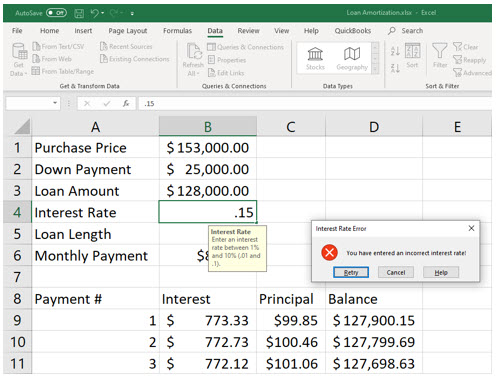Click Existing Connections icon
Screen dimensions: 498x378
tap(104, 59)
